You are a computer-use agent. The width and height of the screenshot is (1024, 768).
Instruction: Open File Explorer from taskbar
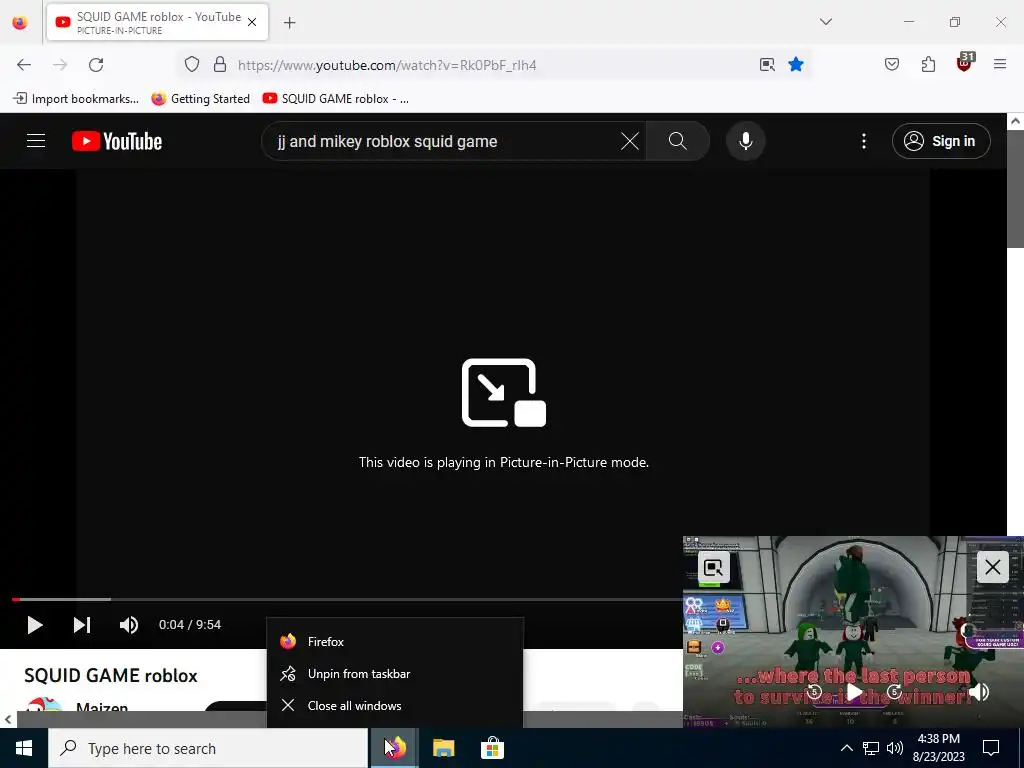click(443, 748)
